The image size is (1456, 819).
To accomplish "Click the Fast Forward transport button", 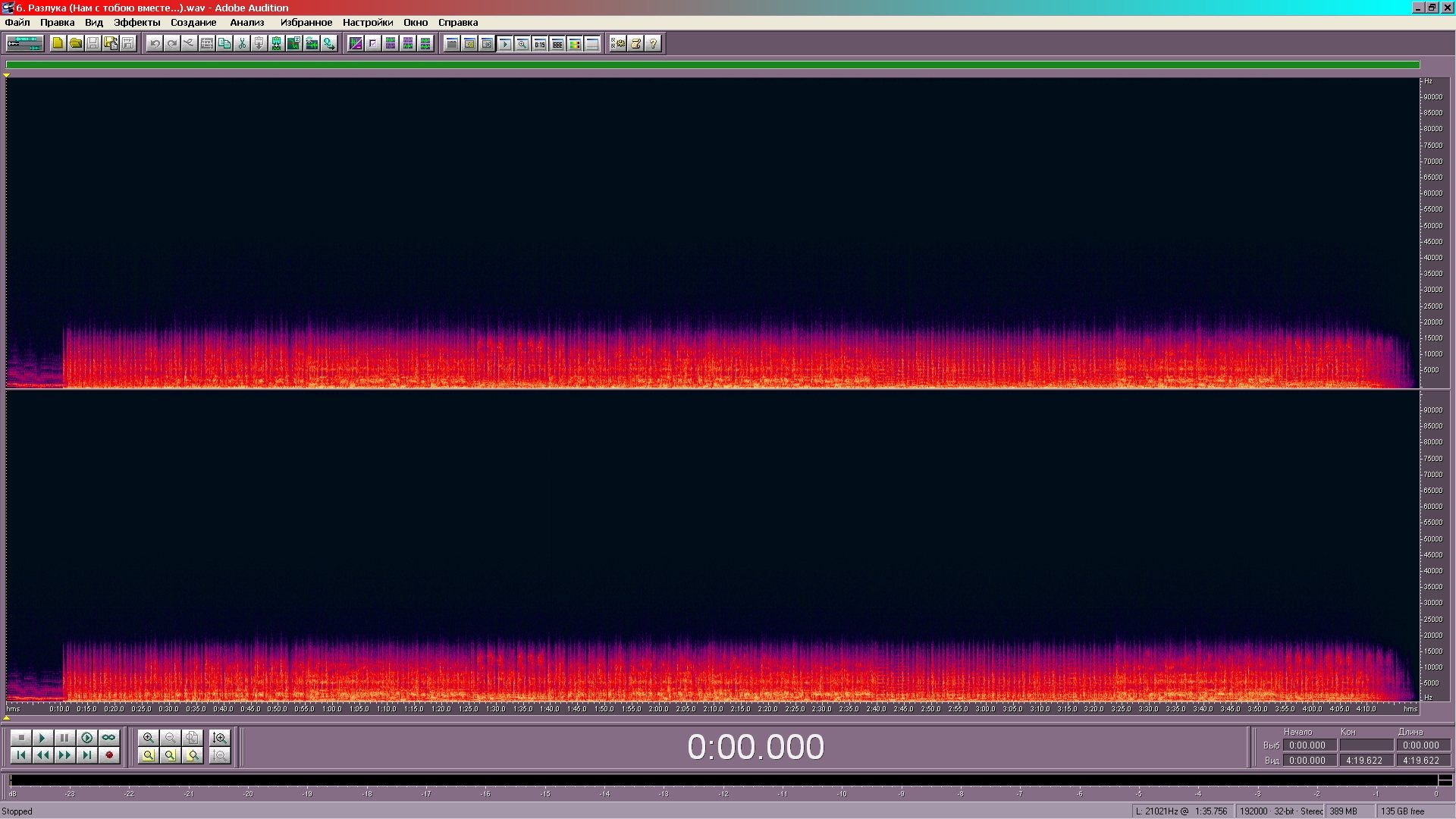I will coord(65,755).
